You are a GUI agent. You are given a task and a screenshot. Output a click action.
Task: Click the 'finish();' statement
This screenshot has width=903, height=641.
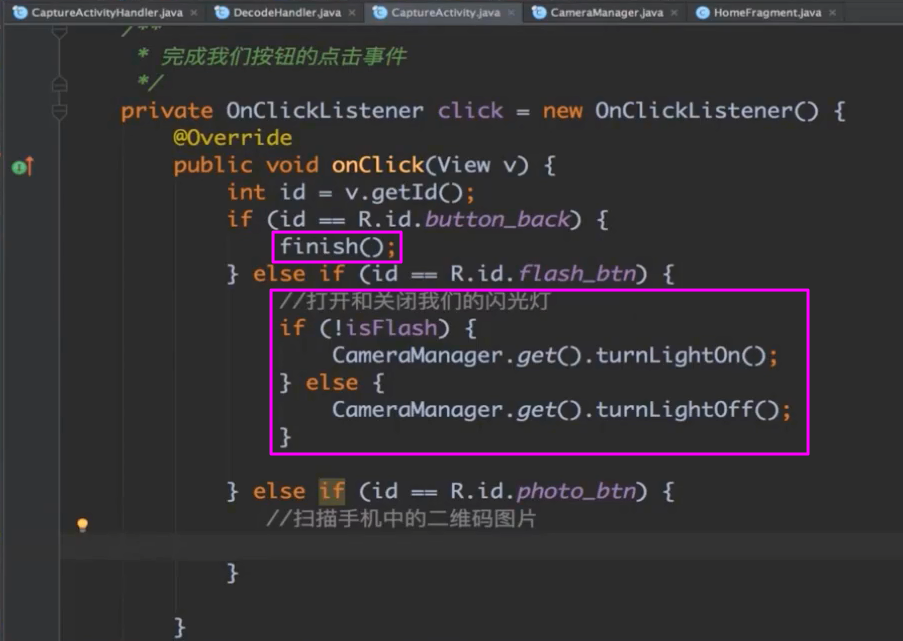pyautogui.click(x=338, y=246)
